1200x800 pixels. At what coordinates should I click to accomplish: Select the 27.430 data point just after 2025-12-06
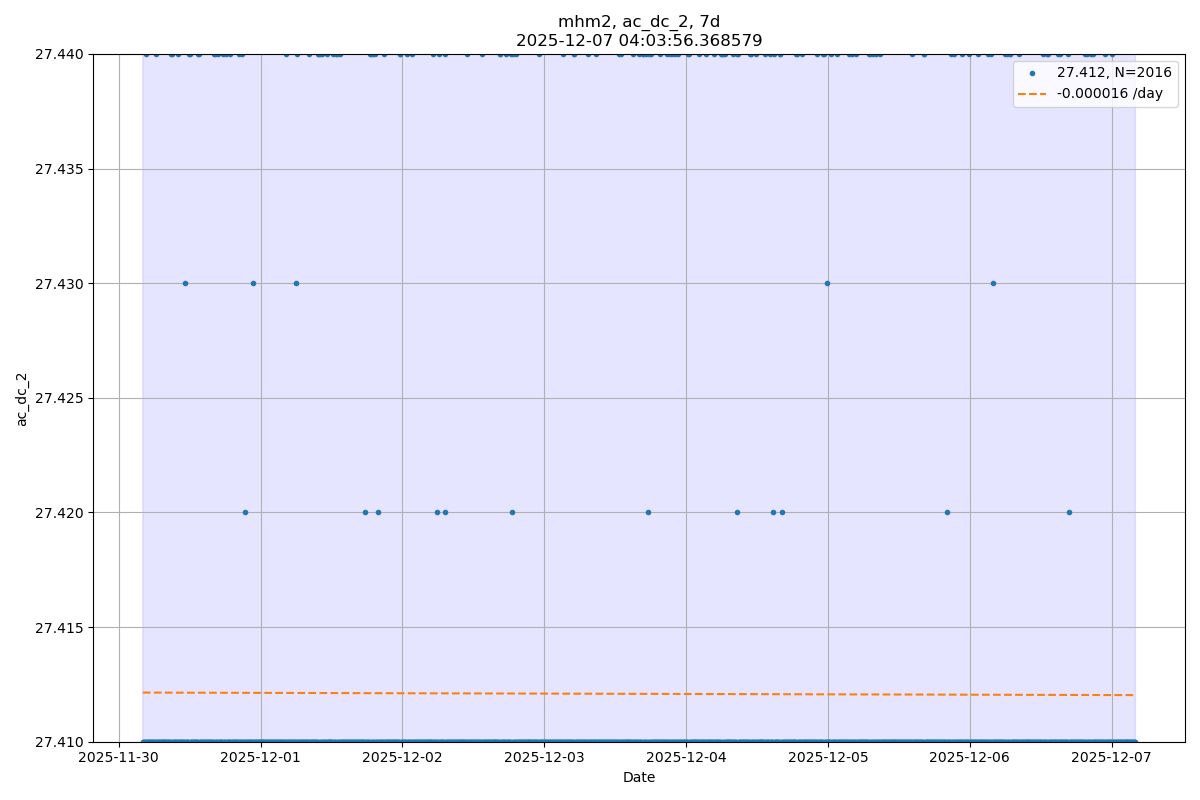[x=993, y=283]
